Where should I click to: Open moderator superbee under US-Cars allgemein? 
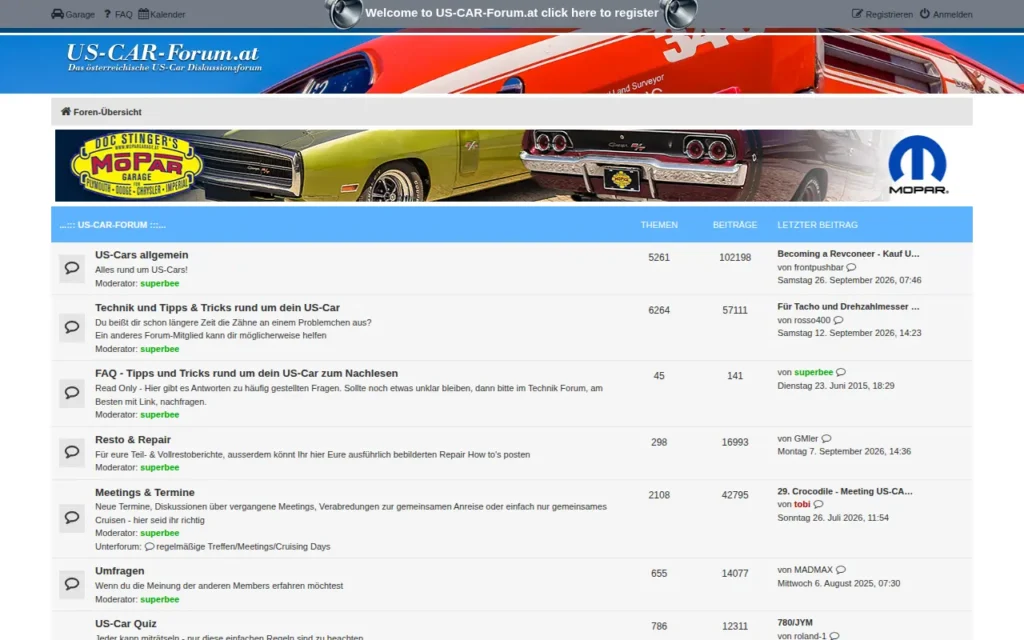159,283
